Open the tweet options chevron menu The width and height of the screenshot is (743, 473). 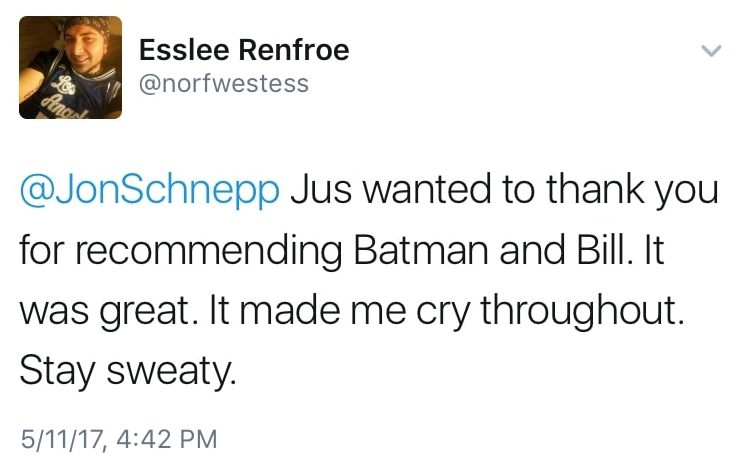click(x=709, y=50)
